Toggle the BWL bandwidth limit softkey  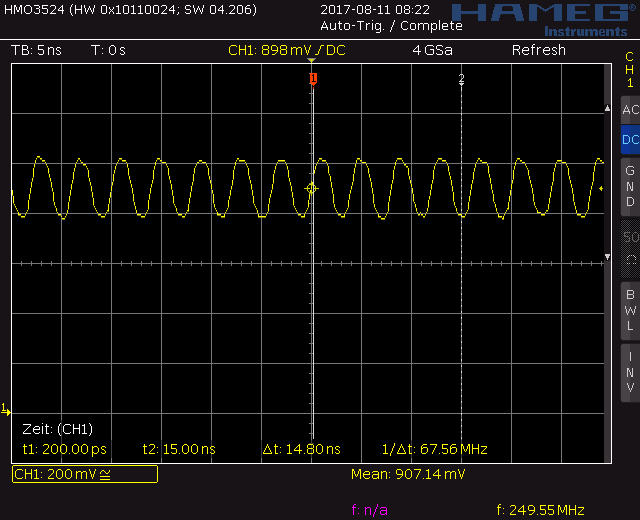tap(630, 310)
